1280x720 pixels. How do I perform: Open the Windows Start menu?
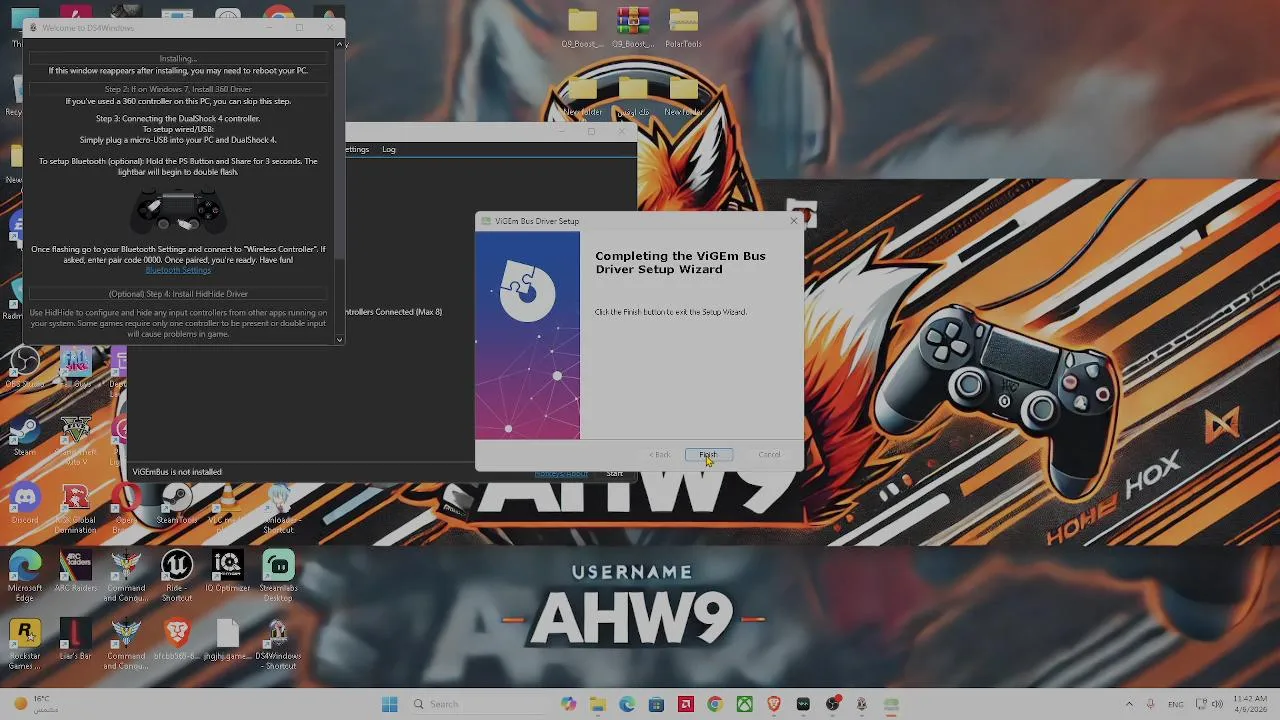click(x=390, y=704)
